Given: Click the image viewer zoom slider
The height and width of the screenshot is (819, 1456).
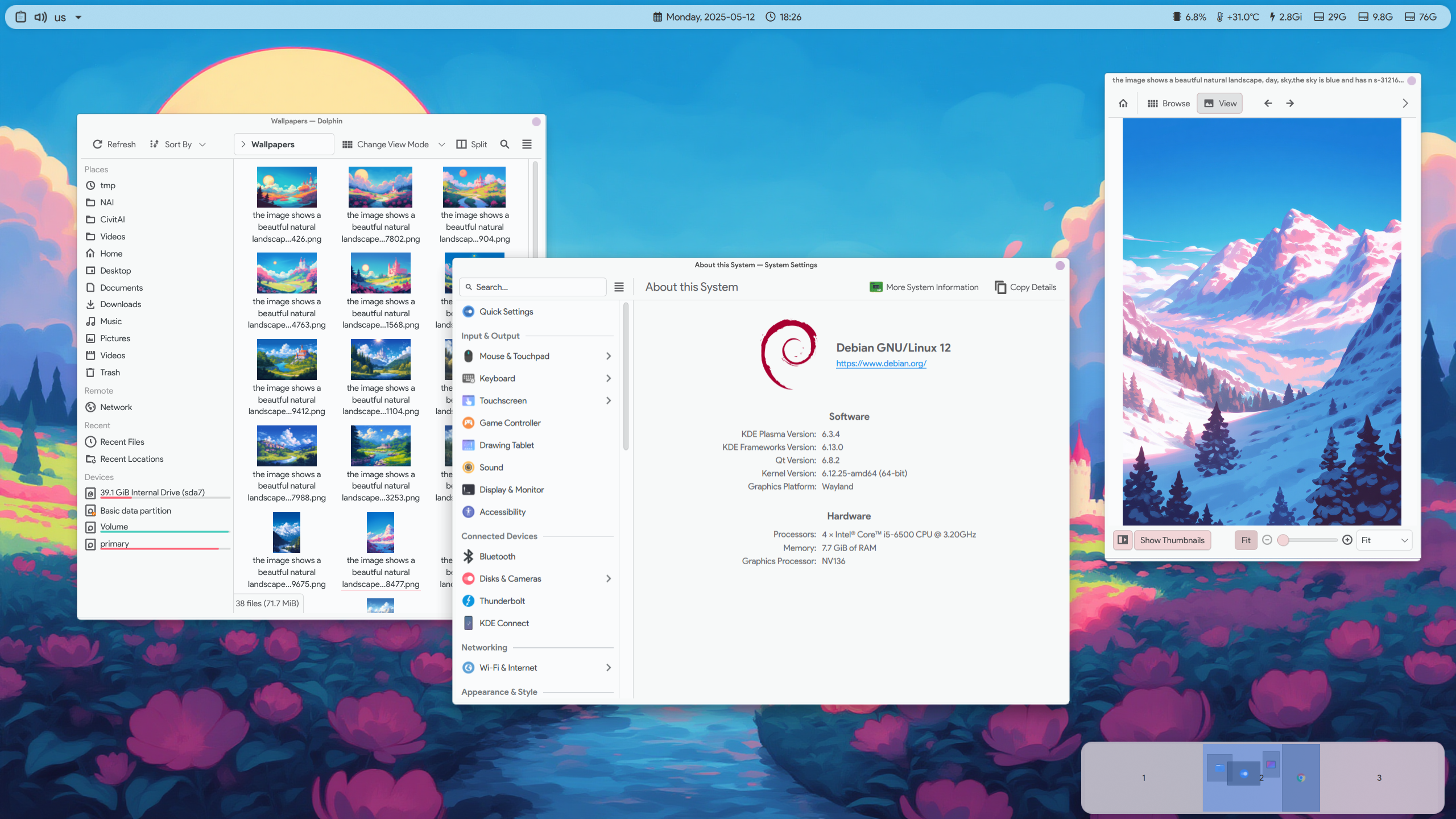Looking at the screenshot, I should pyautogui.click(x=1307, y=540).
